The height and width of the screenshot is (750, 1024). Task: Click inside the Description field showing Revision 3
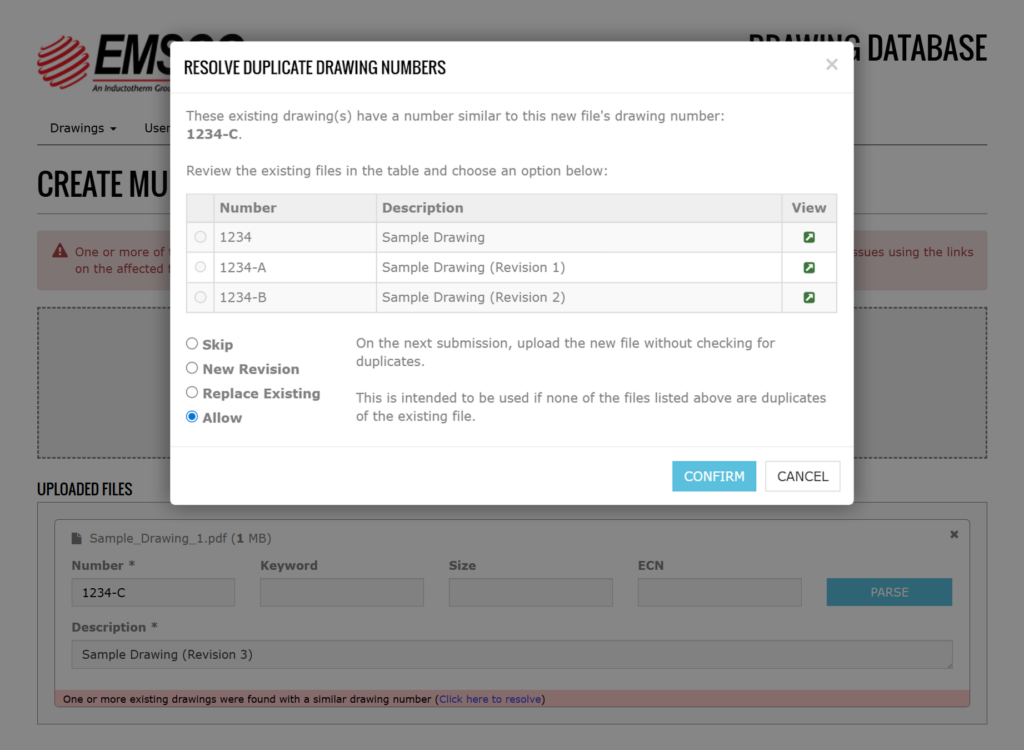click(510, 654)
